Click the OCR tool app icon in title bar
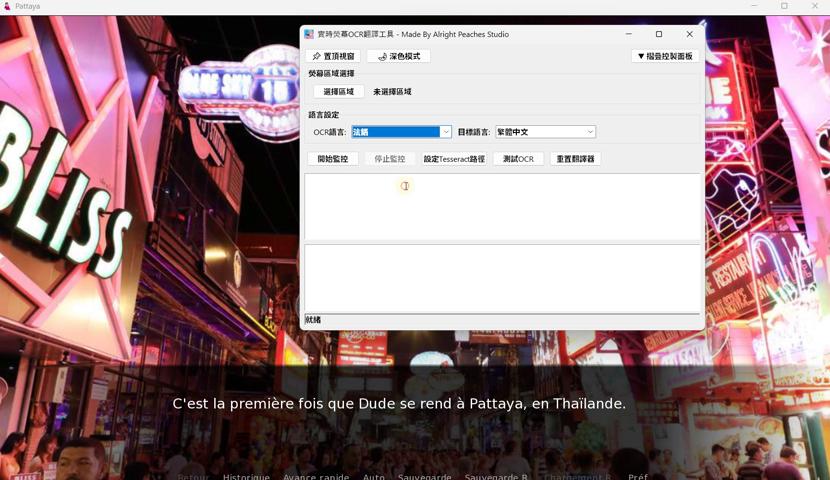The image size is (830, 480). (309, 34)
